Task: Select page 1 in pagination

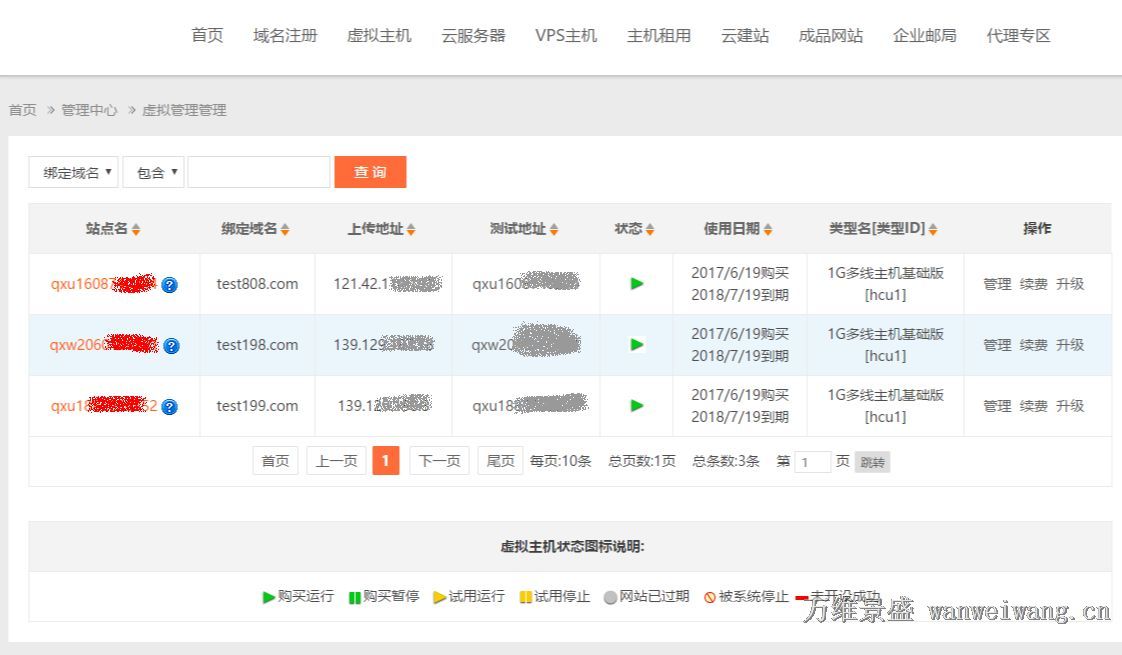Action: tap(386, 460)
